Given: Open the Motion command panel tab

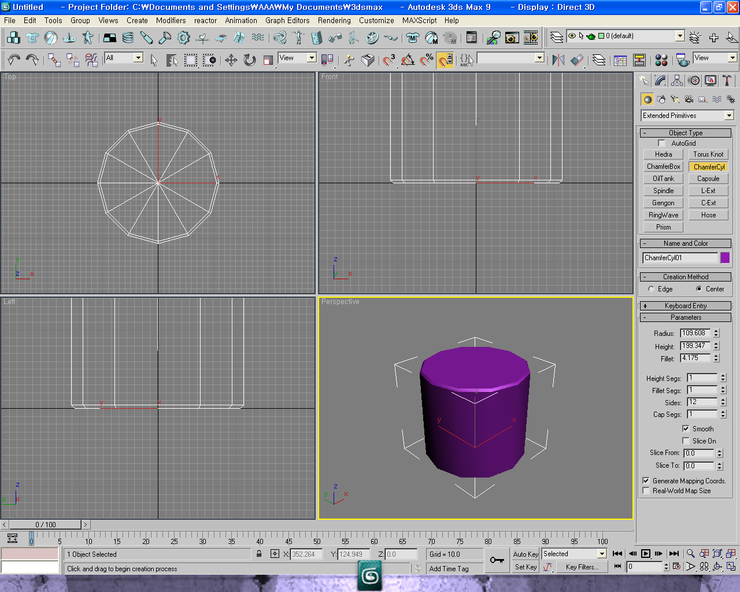Looking at the screenshot, I should click(x=694, y=81).
